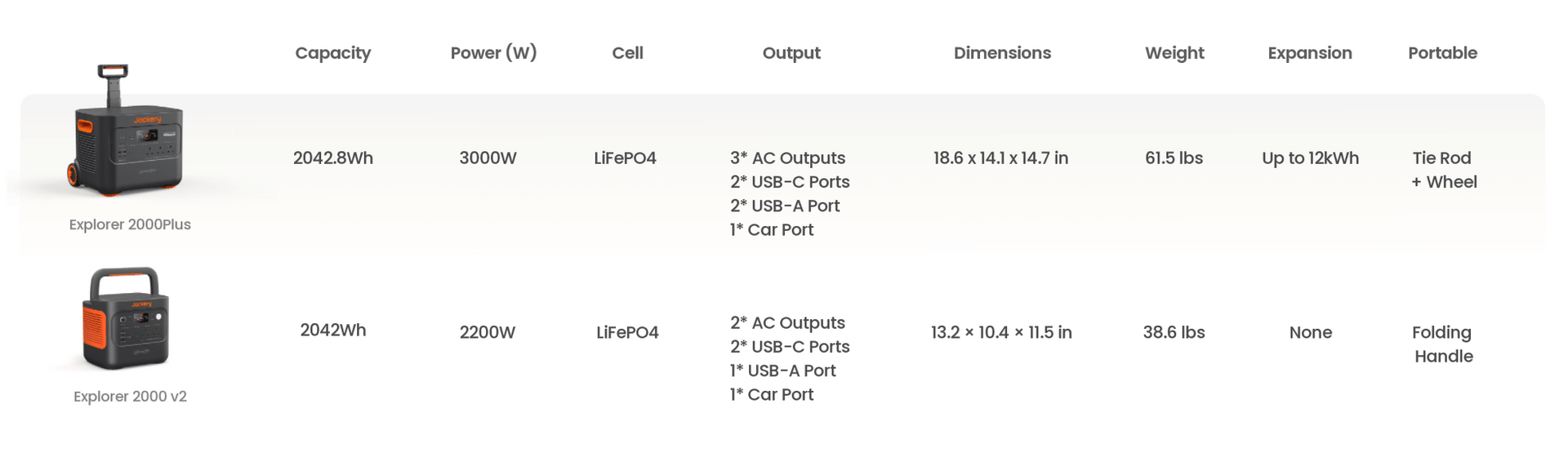
Task: Click the Output column header
Action: tap(791, 53)
